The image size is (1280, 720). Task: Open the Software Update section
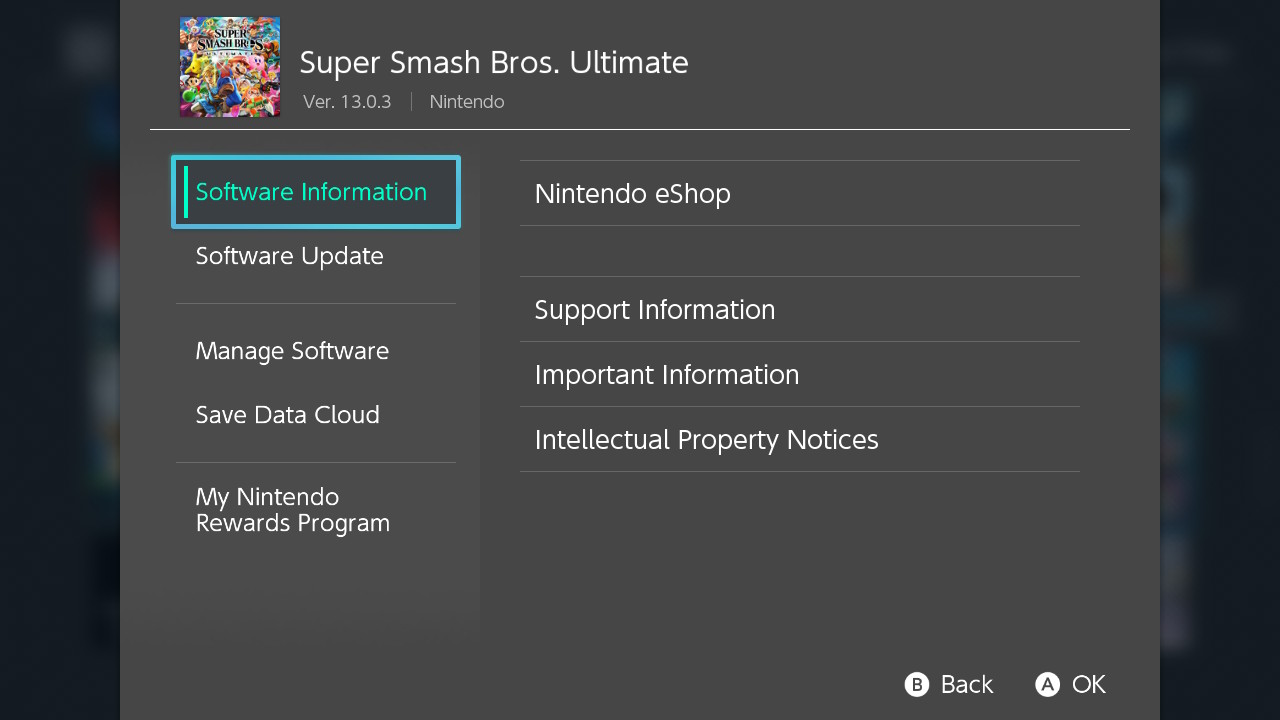(316, 256)
